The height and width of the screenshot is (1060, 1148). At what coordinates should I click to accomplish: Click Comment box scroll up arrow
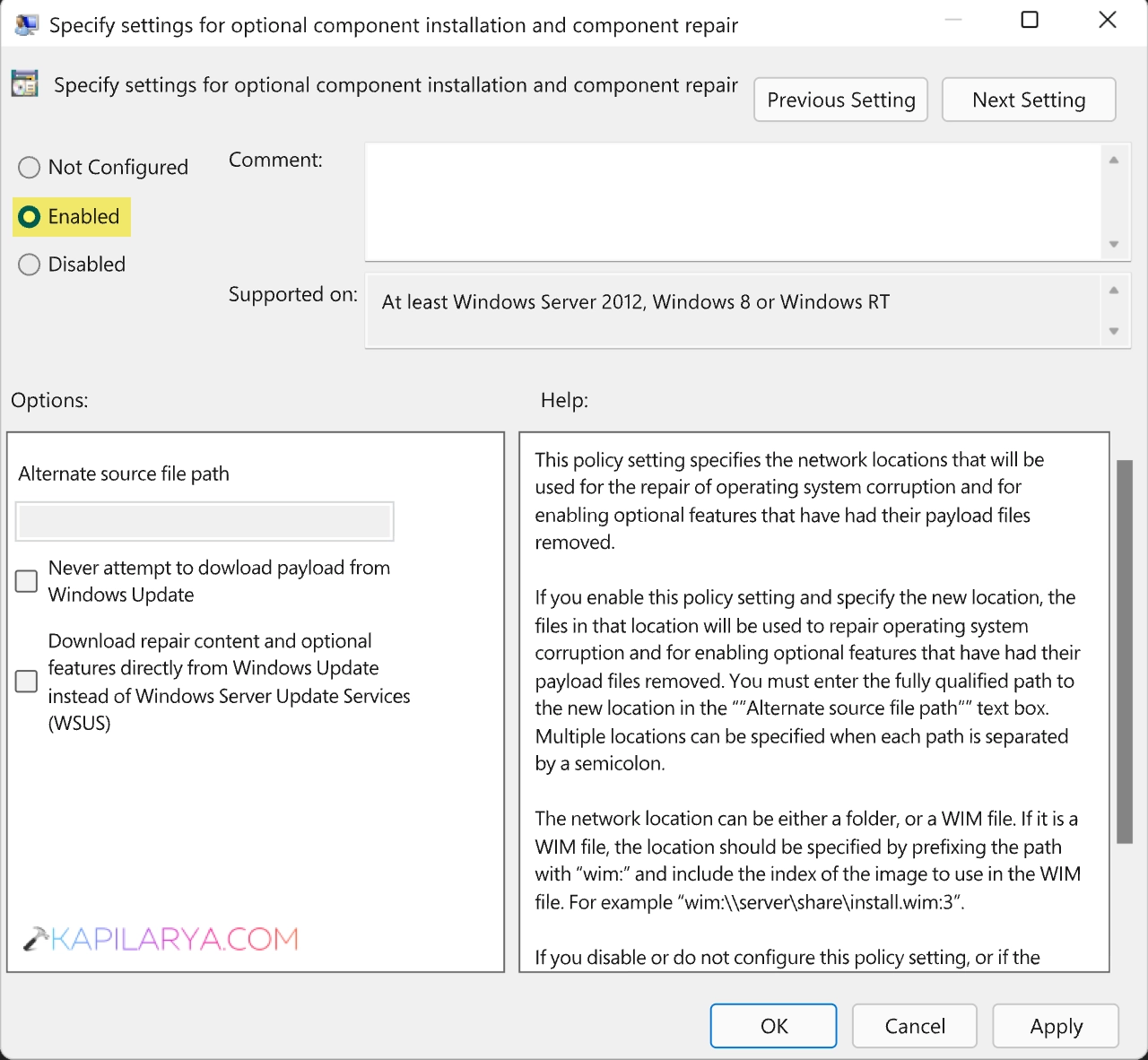pos(1114,161)
